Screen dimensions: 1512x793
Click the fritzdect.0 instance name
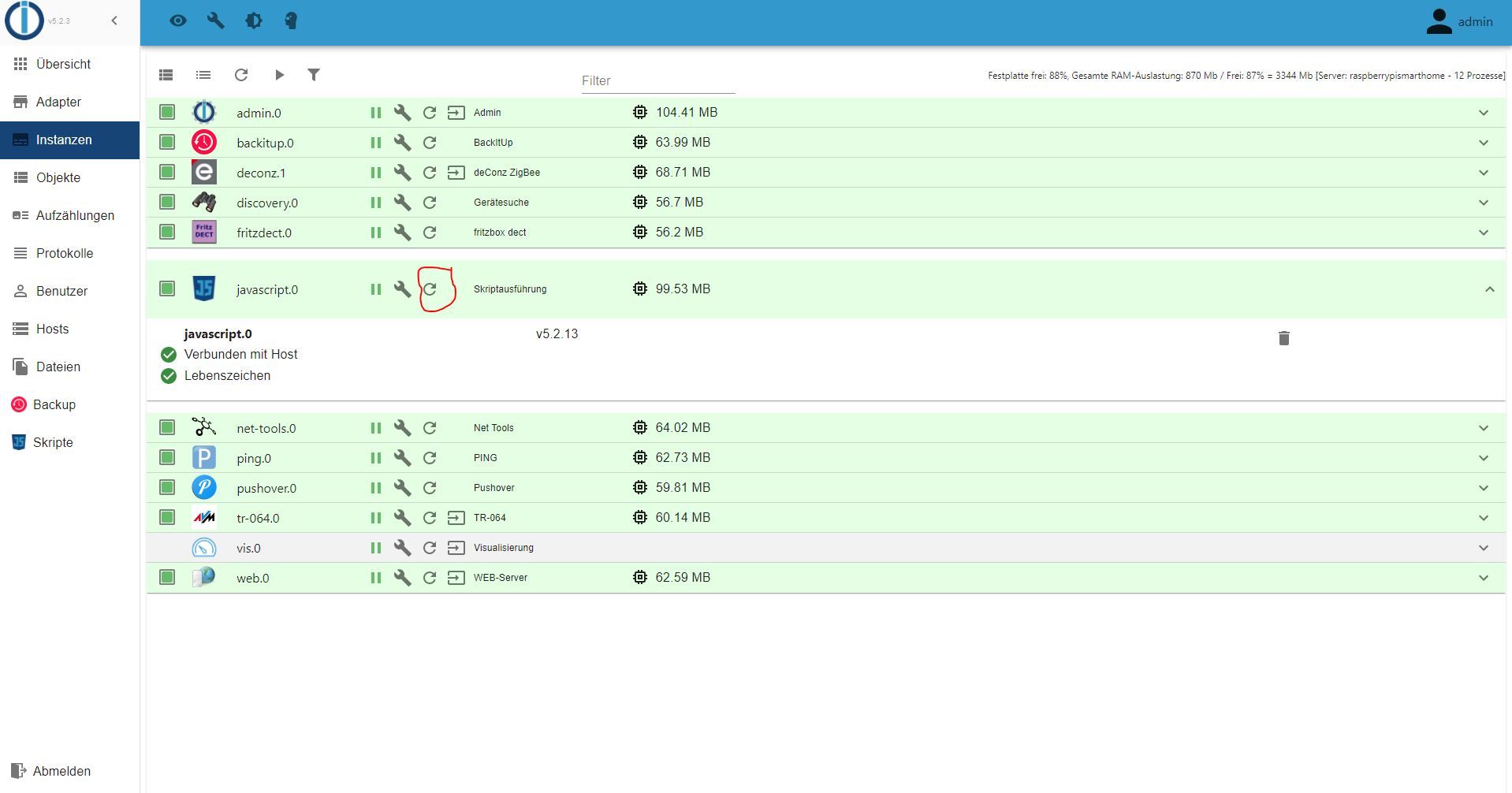pos(264,233)
